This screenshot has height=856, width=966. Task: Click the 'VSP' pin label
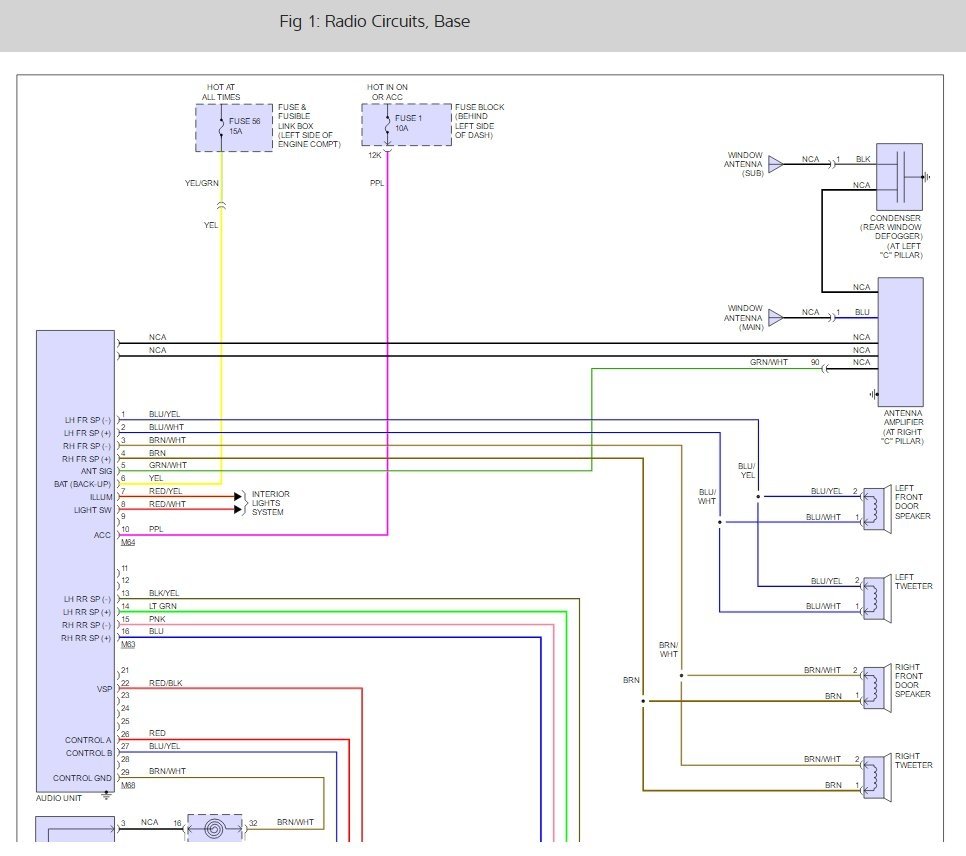[105, 689]
